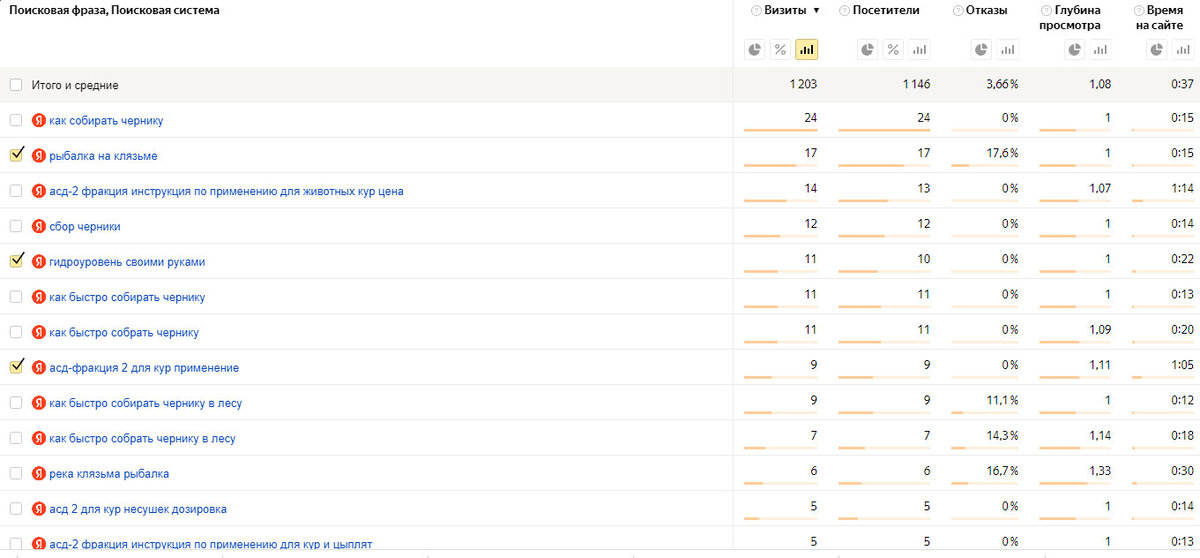The image size is (1200, 558).
Task: Open the help icon next to Визиты
Action: click(755, 11)
